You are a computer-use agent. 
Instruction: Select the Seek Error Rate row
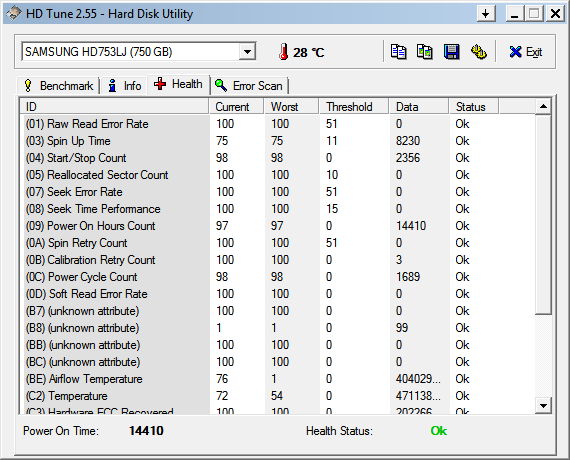278,192
